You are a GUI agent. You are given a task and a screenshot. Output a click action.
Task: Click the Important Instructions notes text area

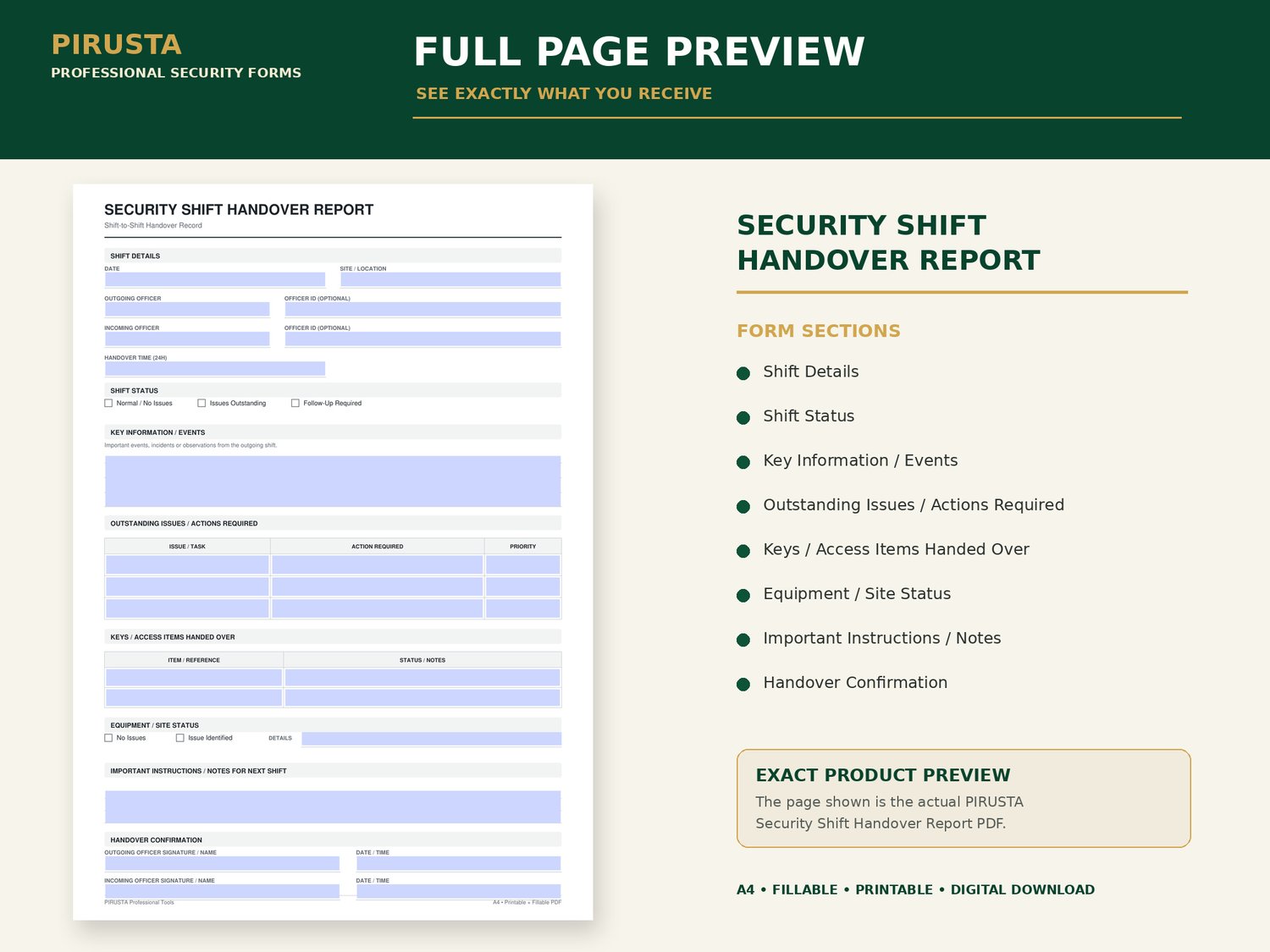coord(333,806)
